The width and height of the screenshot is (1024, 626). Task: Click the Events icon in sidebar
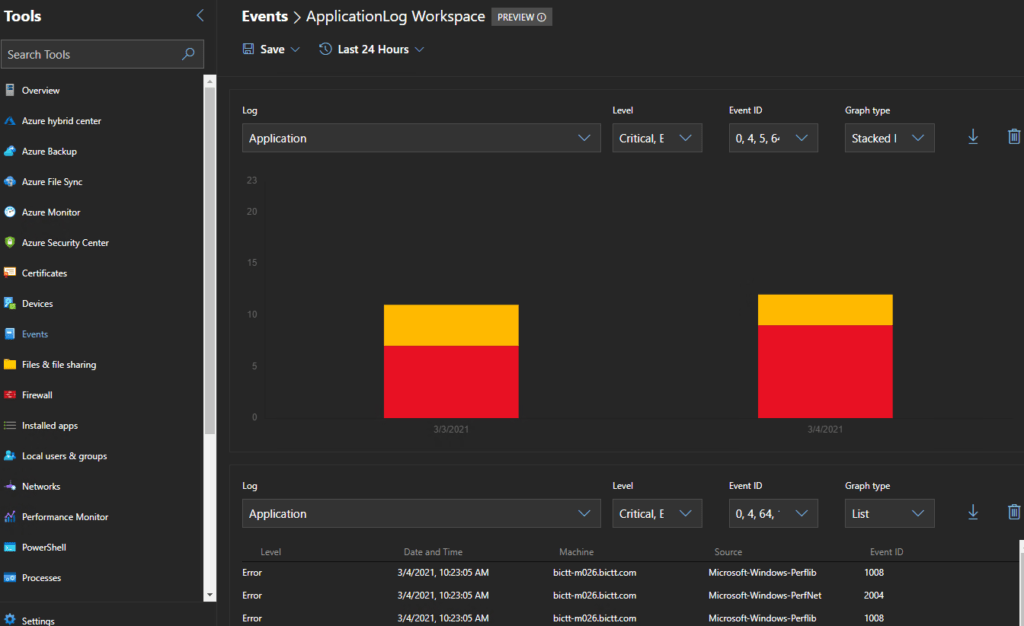tap(10, 334)
